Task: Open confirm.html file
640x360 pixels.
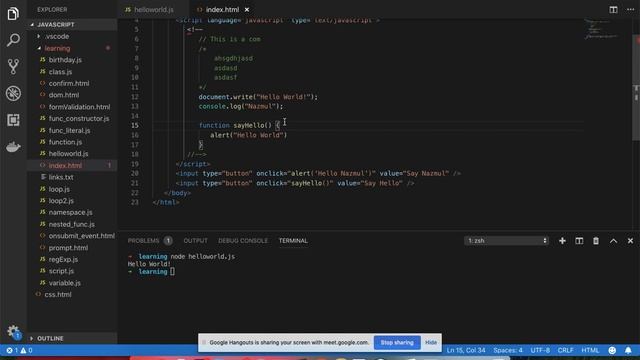Action: 72,83
